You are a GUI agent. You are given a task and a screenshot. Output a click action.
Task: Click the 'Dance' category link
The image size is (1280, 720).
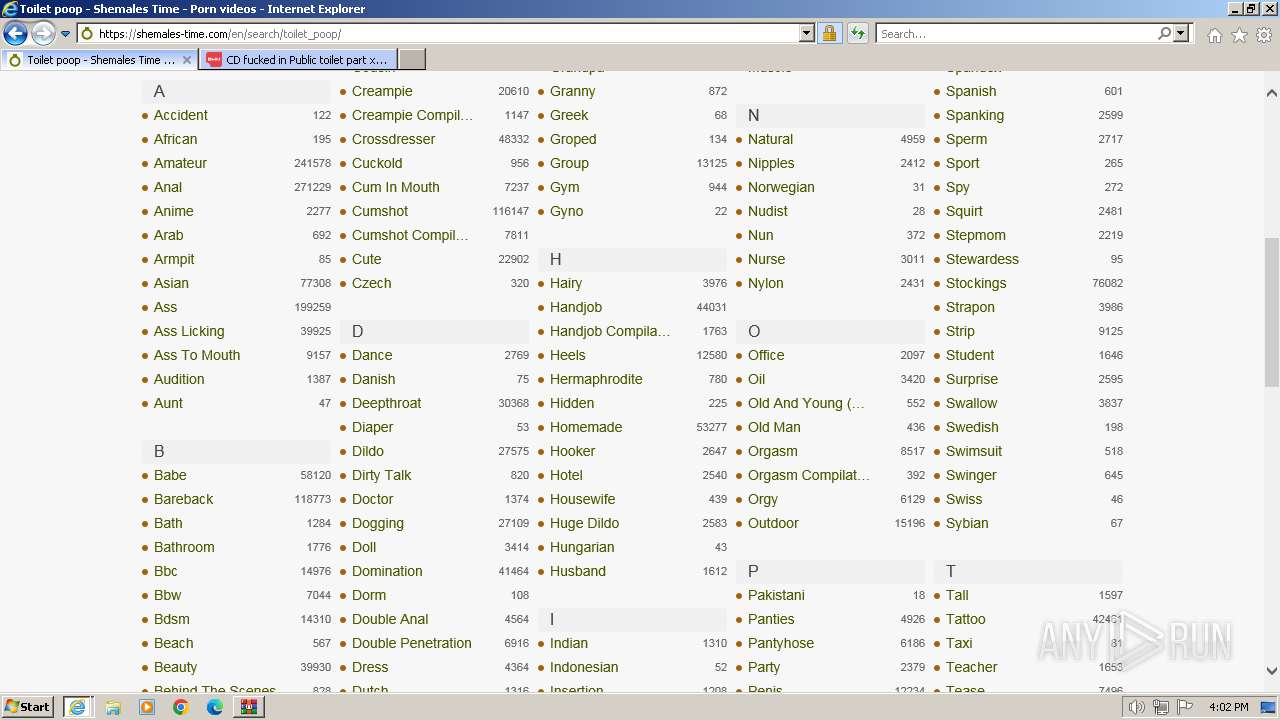(x=372, y=355)
